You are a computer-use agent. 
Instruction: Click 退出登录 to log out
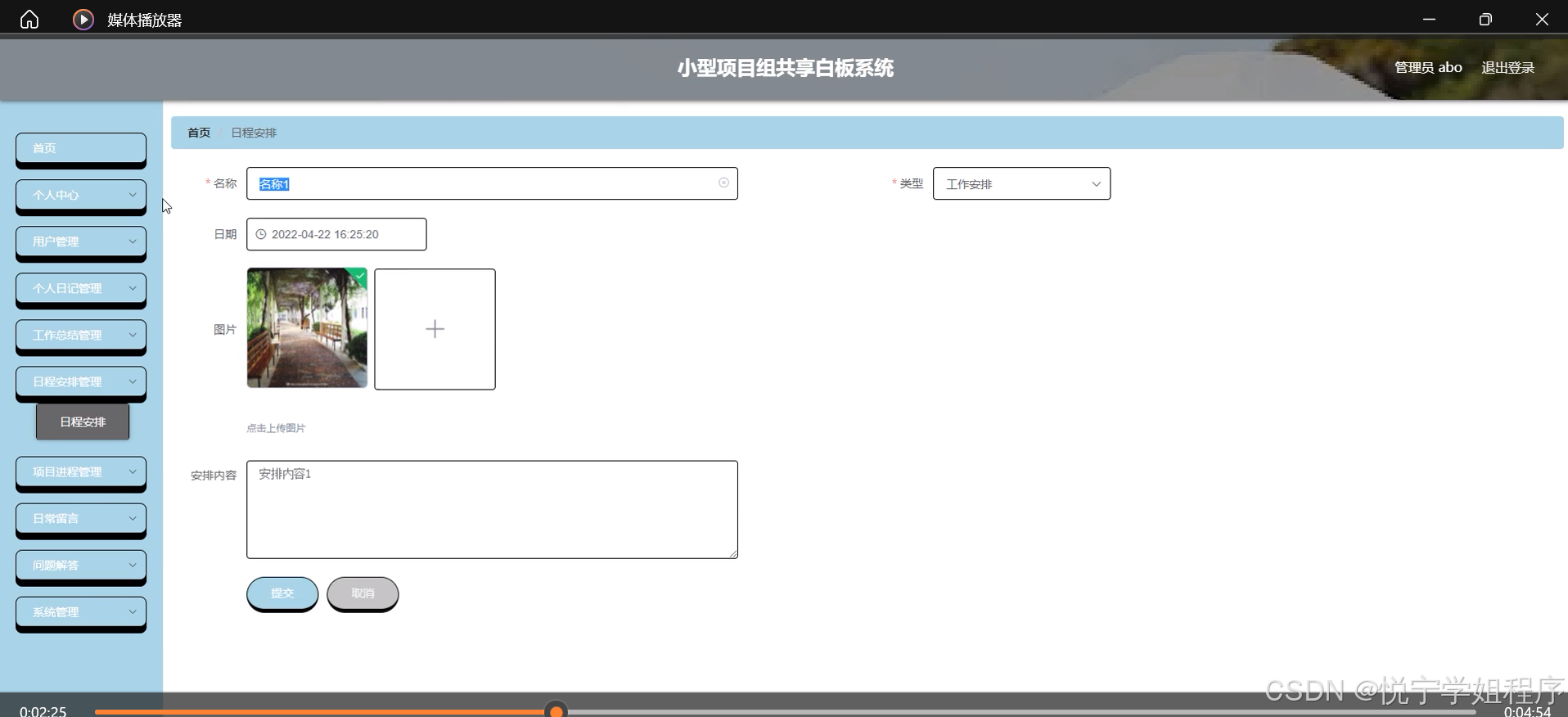[1507, 67]
